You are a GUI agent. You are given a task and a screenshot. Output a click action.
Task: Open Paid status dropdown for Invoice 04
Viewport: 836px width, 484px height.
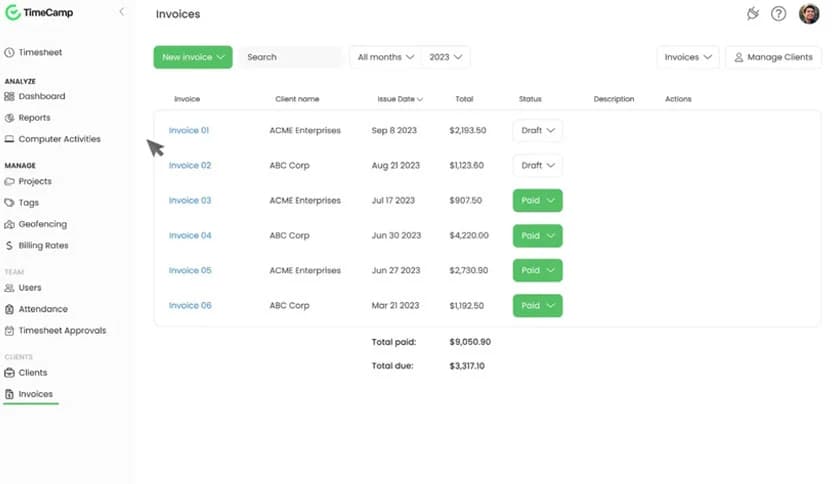(537, 236)
